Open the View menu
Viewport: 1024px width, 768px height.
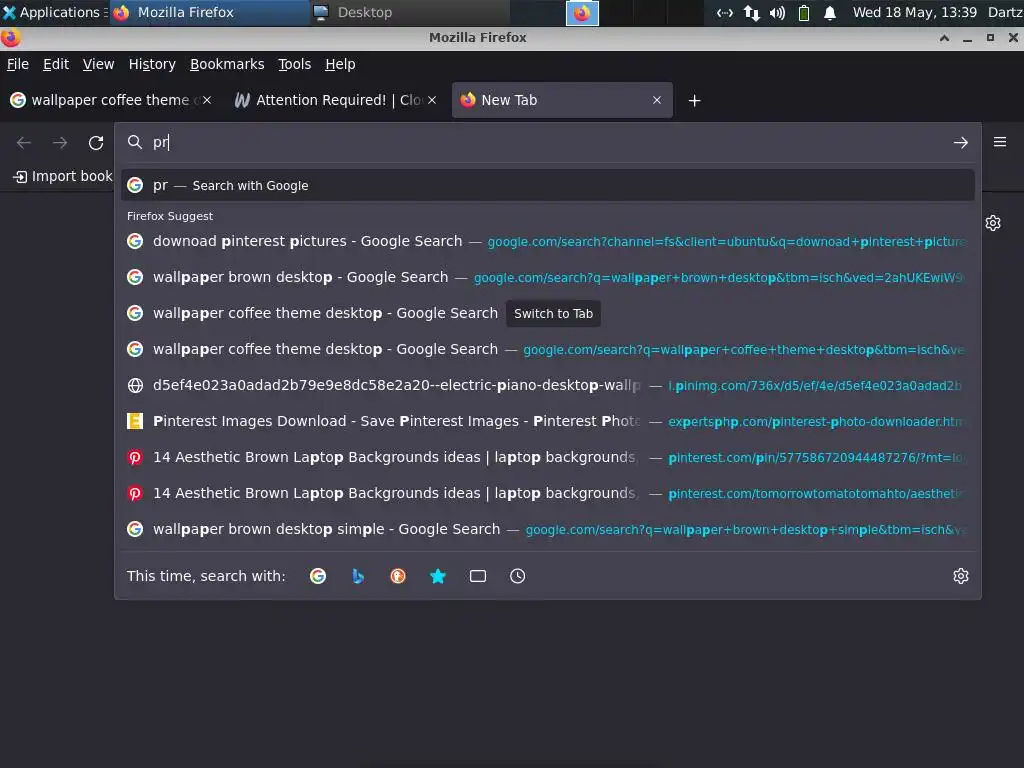click(98, 64)
